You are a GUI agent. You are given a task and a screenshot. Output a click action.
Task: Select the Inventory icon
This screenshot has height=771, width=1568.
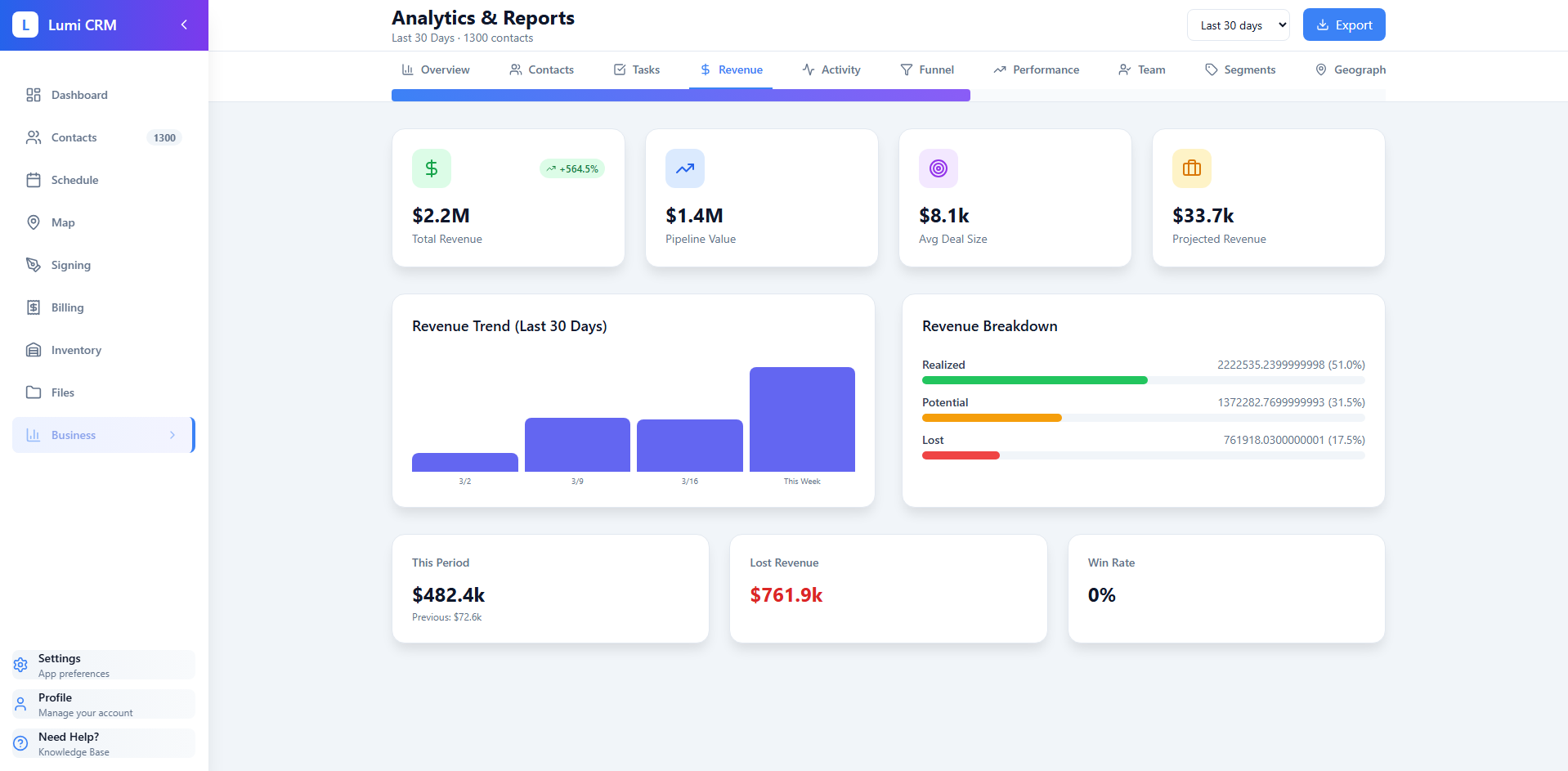click(34, 350)
